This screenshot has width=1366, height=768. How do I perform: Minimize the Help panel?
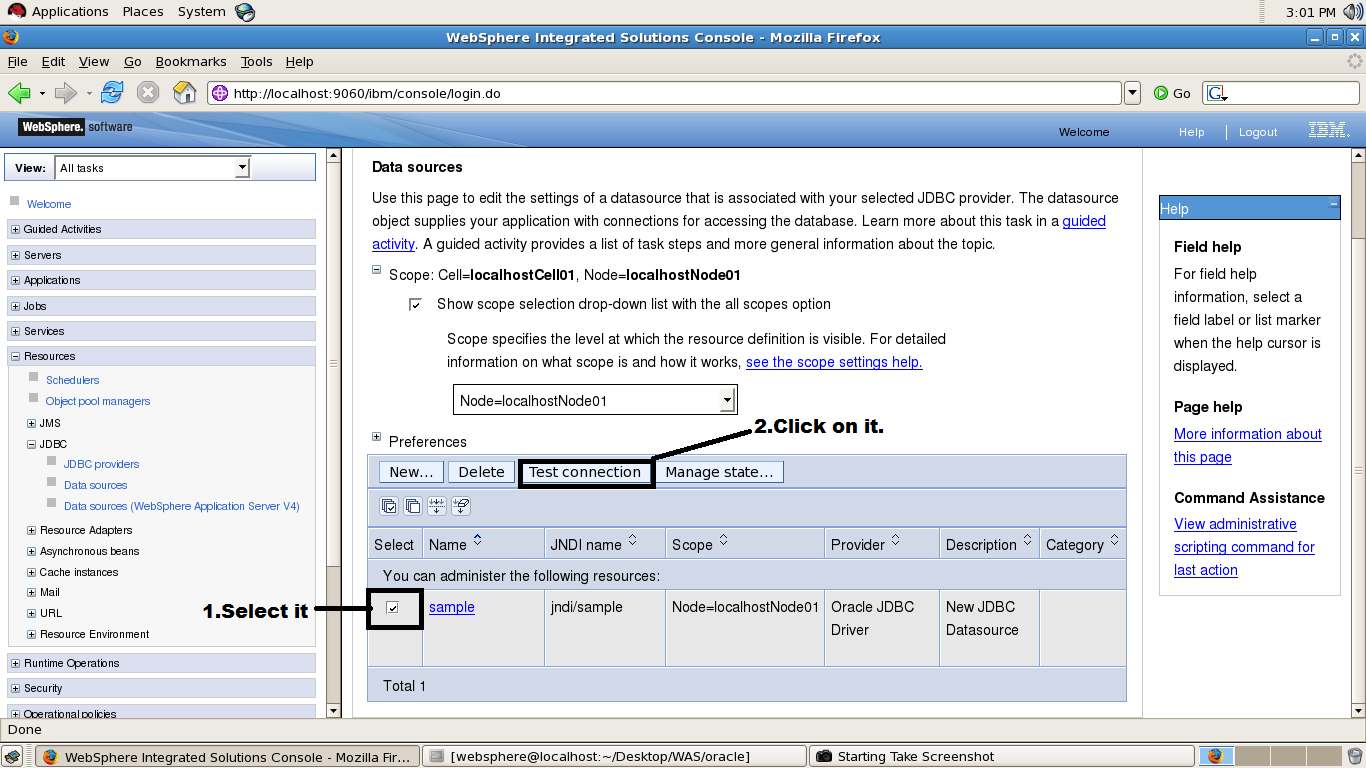point(1333,203)
